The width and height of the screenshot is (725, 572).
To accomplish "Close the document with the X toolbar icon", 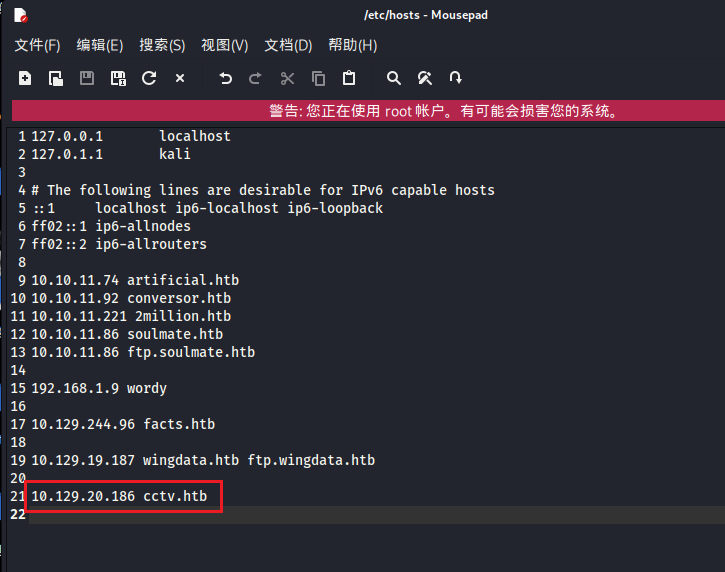I will pos(180,78).
